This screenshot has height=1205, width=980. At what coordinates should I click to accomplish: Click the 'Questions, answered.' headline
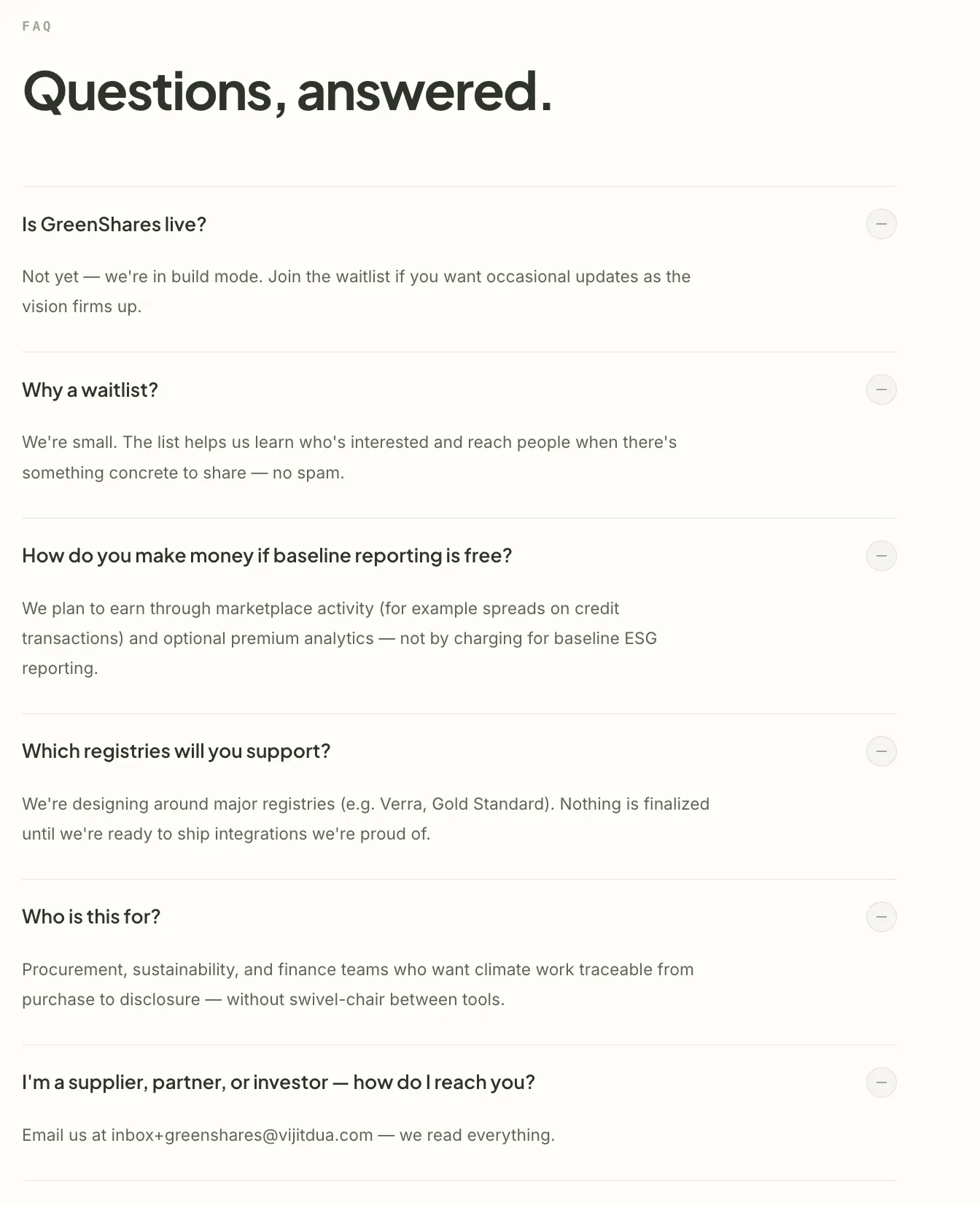[288, 92]
